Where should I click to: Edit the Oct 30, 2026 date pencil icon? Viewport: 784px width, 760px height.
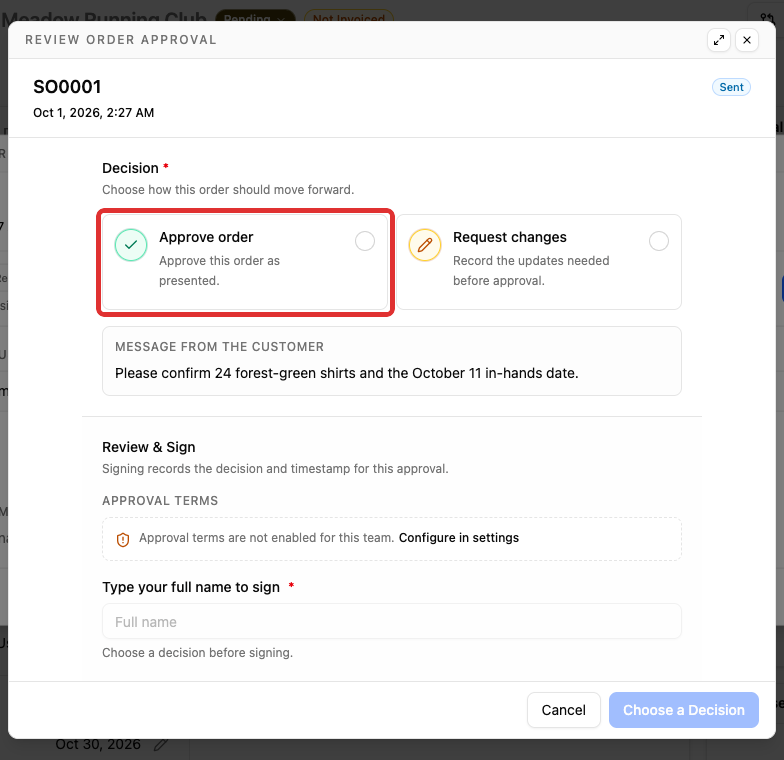click(x=160, y=744)
